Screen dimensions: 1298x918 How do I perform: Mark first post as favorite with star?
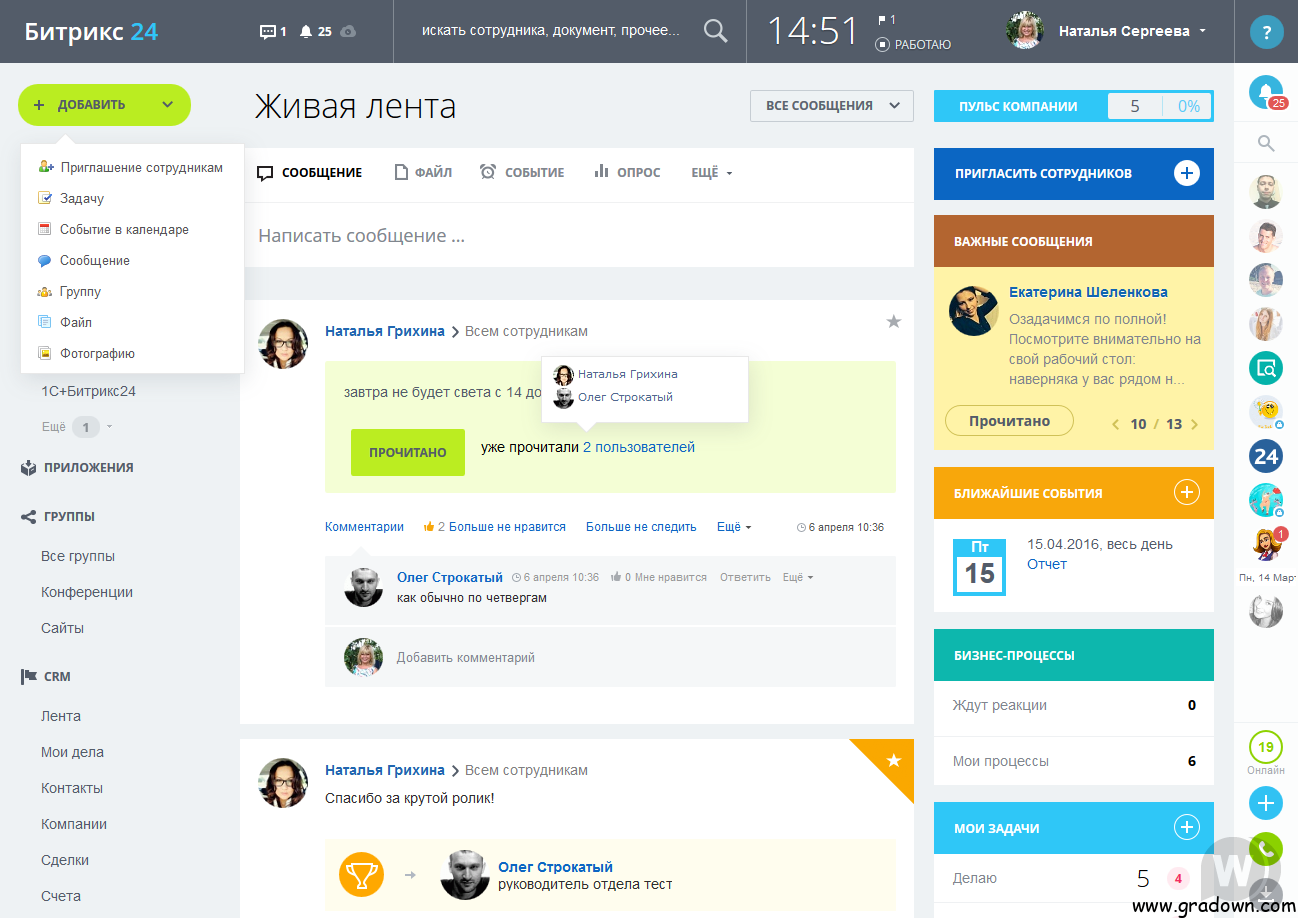coord(894,321)
